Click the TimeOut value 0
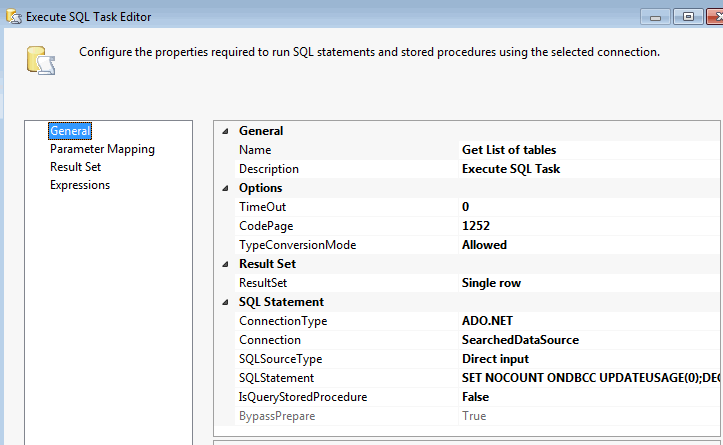Image resolution: width=723 pixels, height=445 pixels. 590,207
